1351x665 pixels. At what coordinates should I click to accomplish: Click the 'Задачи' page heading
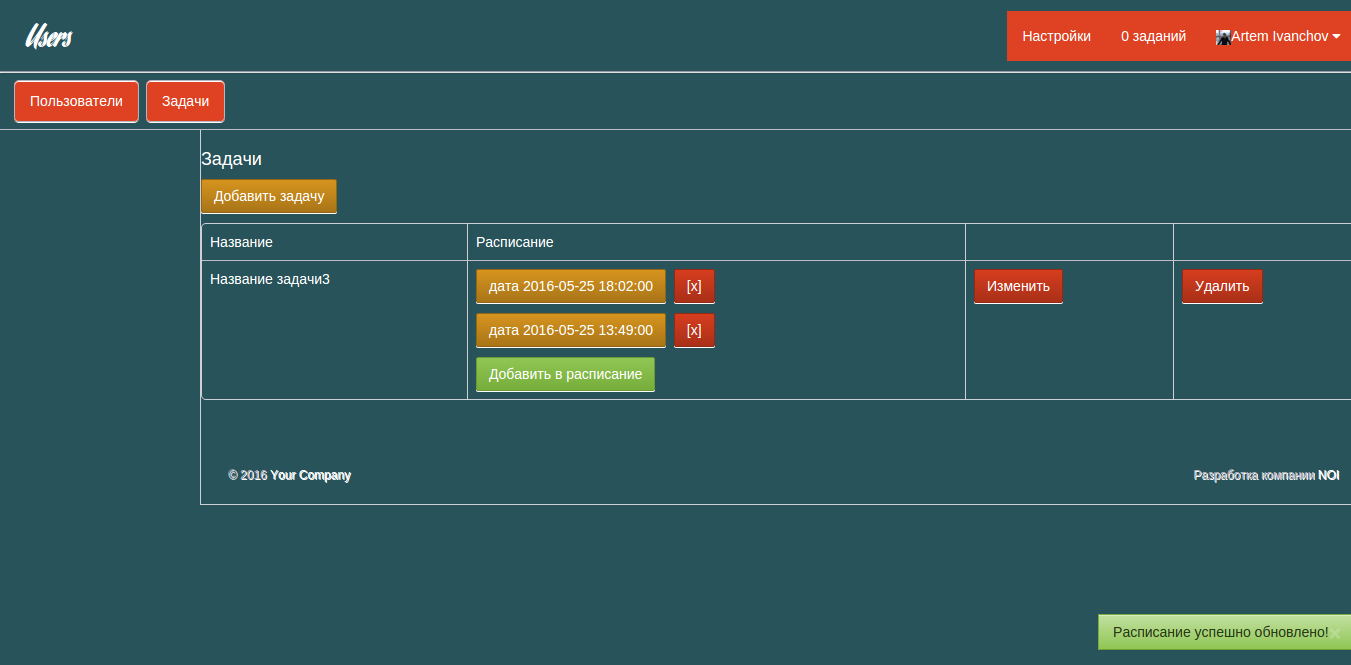click(231, 159)
